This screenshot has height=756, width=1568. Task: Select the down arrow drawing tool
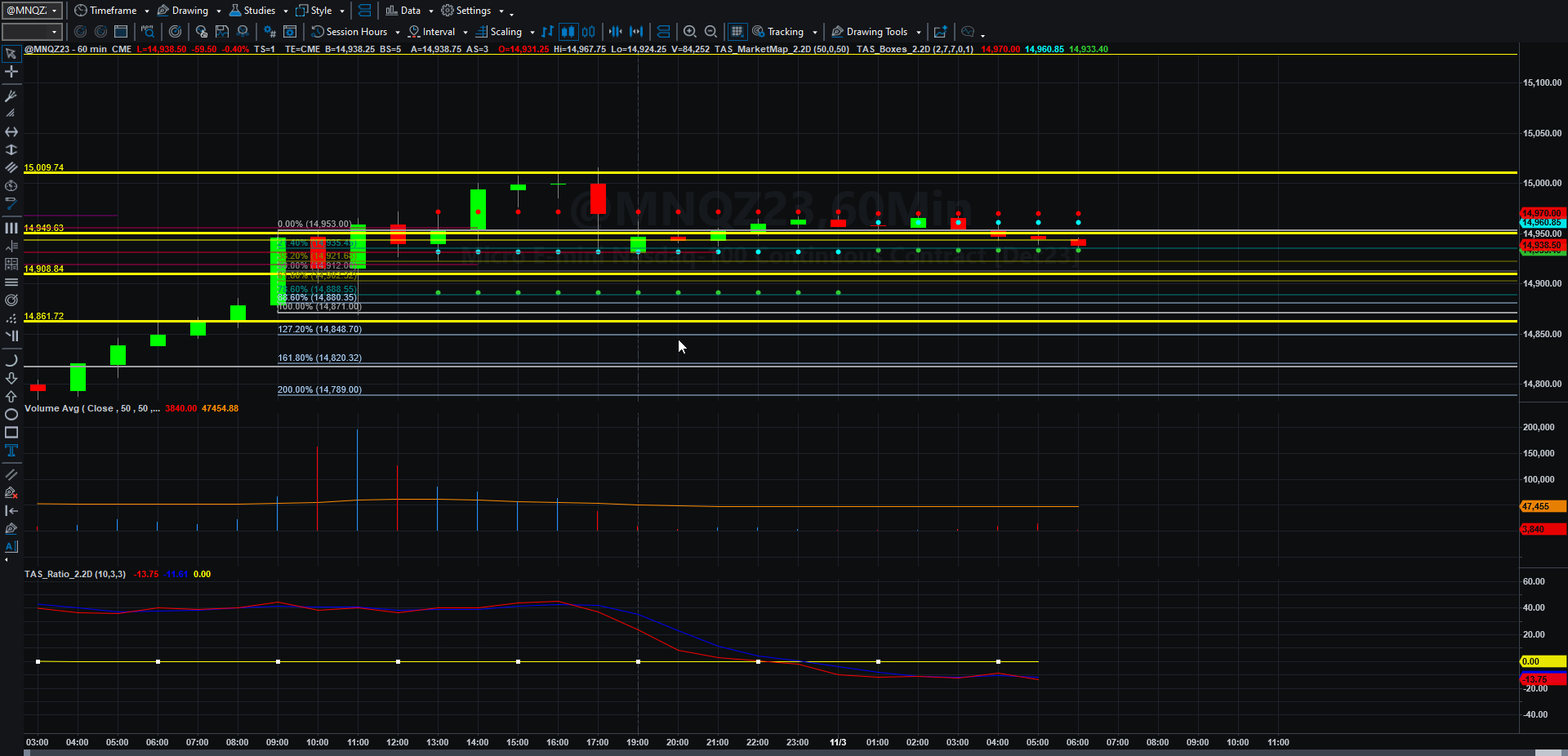tap(11, 378)
